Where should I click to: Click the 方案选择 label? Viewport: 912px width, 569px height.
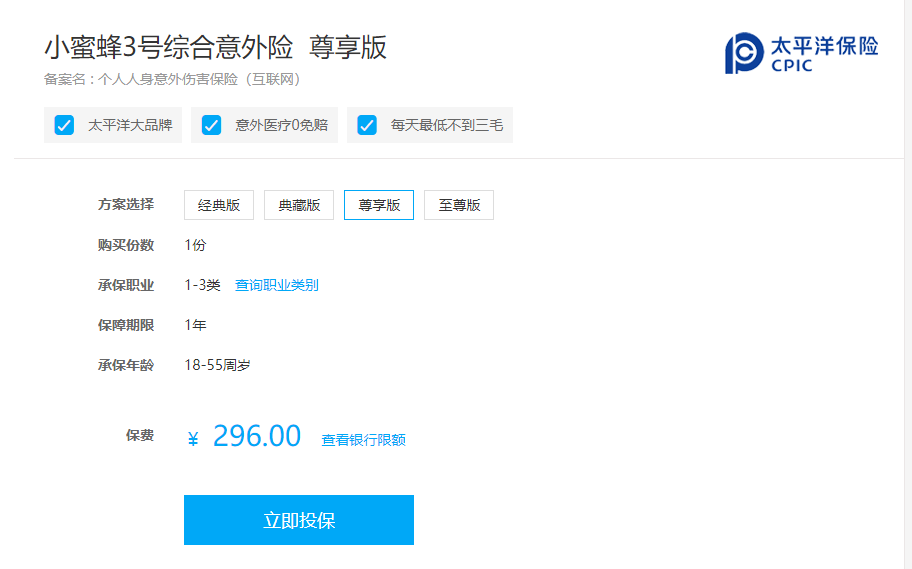pos(126,205)
